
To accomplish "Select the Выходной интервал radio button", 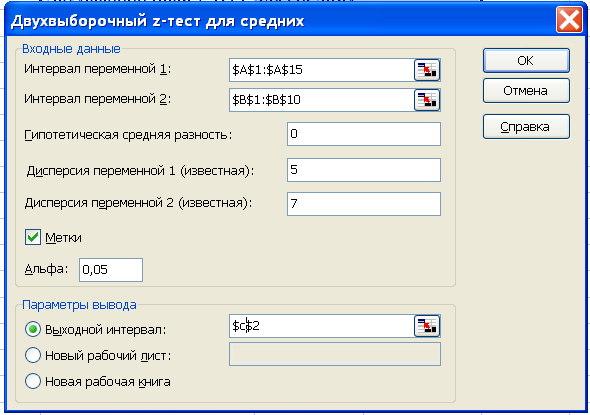I will point(33,329).
